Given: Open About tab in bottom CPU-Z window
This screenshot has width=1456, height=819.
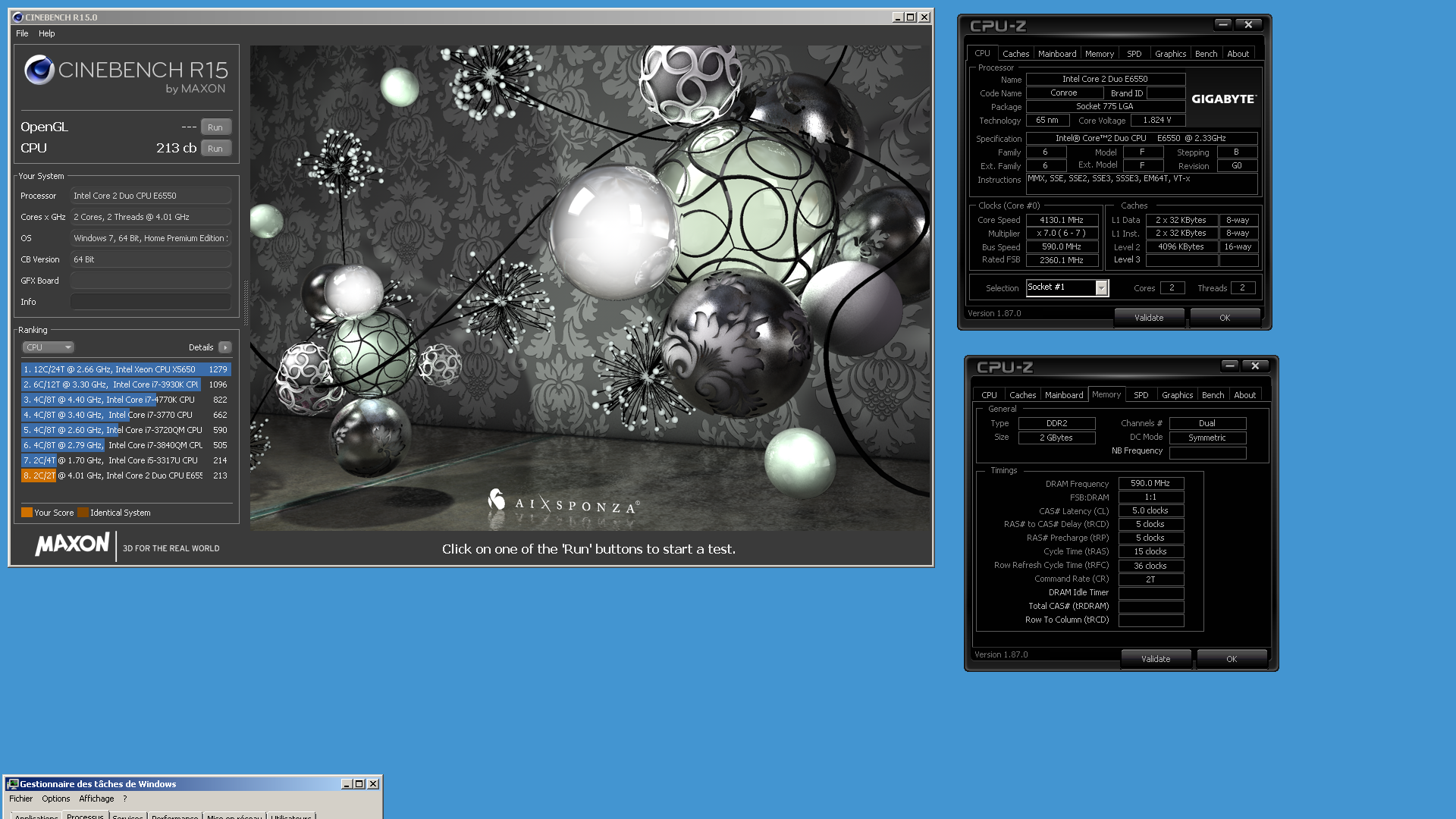Looking at the screenshot, I should coord(1244,395).
